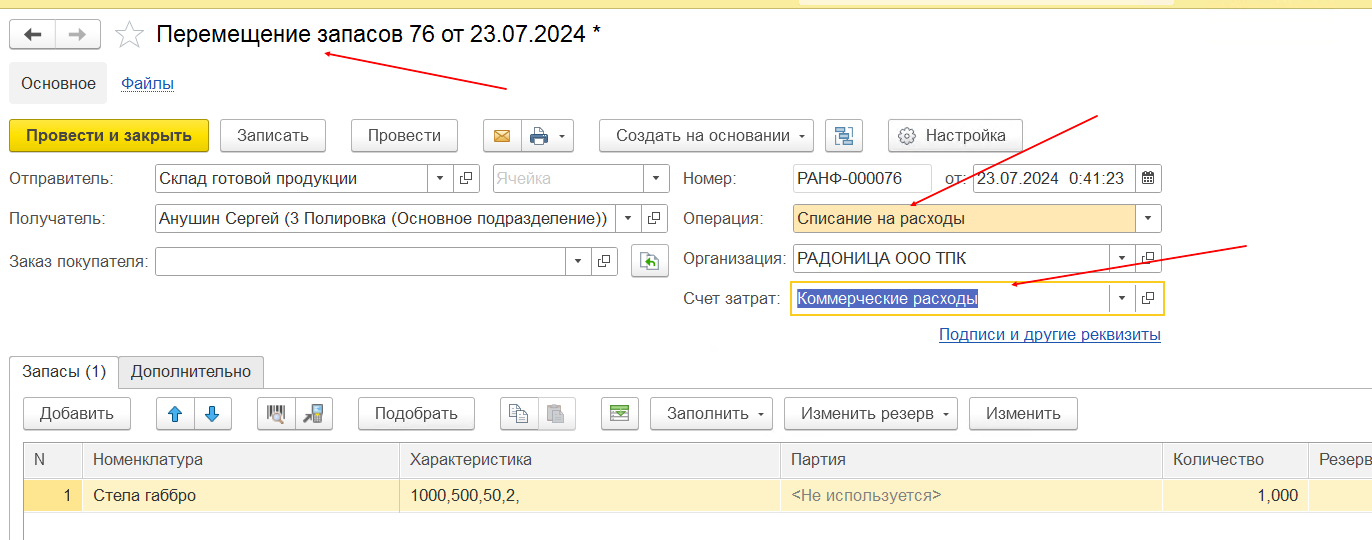The height and width of the screenshot is (540, 1372).
Task: Send document by email envelope icon
Action: [502, 136]
